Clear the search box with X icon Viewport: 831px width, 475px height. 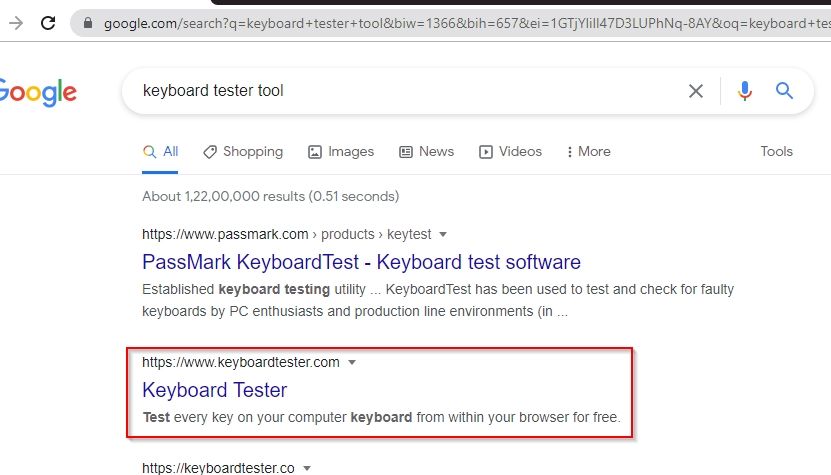tap(696, 91)
